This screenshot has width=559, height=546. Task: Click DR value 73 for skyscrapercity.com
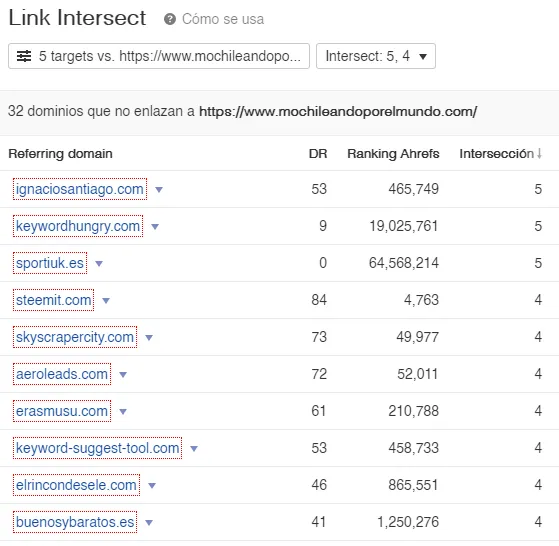click(319, 337)
